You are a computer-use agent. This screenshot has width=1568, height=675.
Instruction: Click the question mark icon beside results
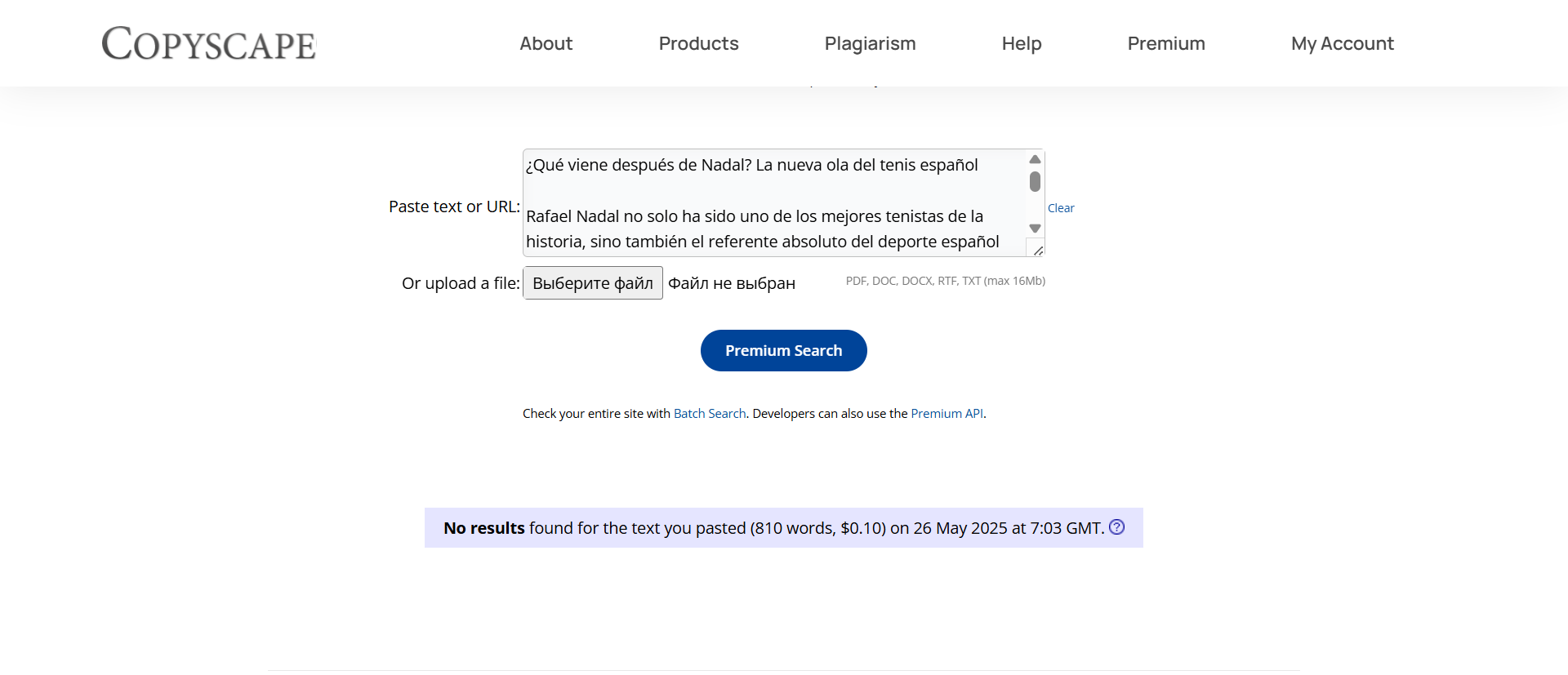(x=1116, y=527)
